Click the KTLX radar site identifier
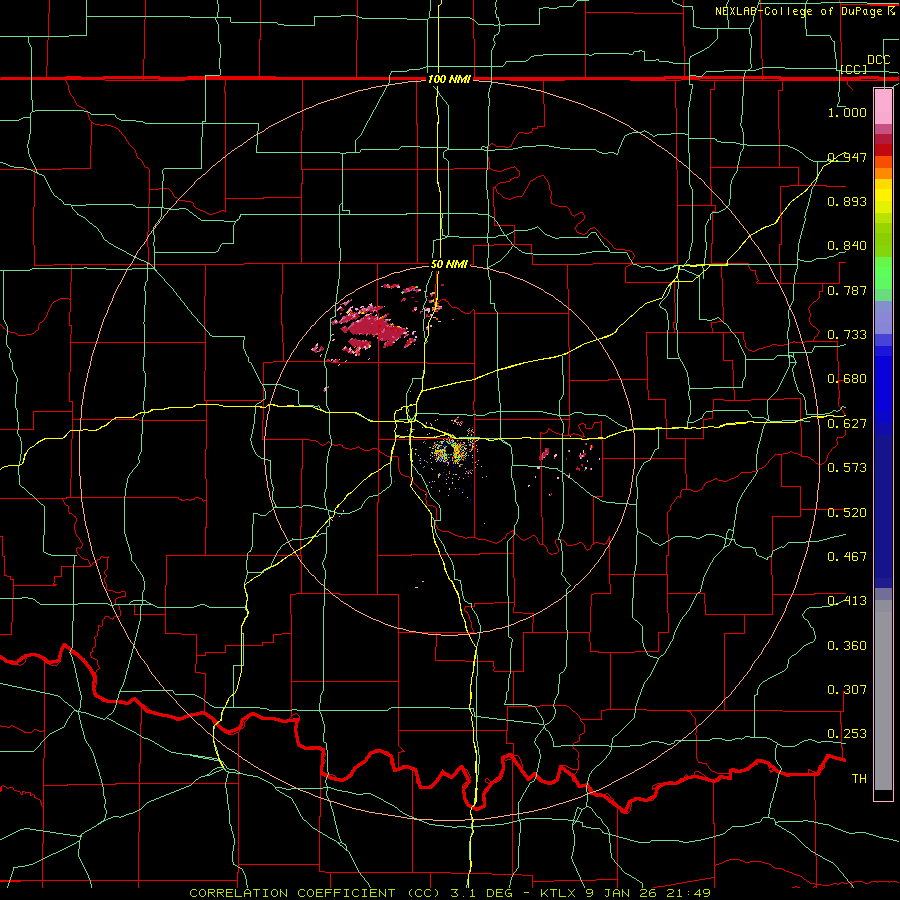 point(559,893)
